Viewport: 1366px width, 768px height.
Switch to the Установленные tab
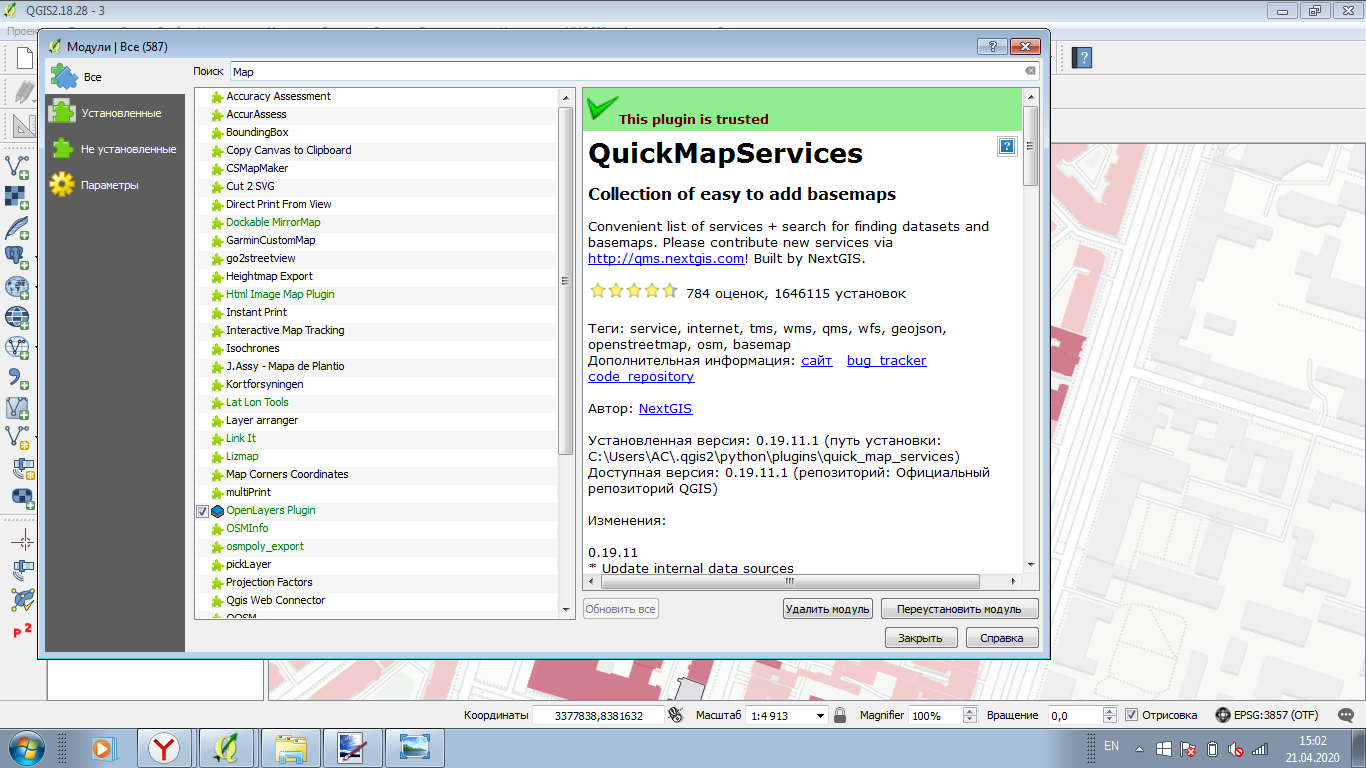pyautogui.click(x=115, y=113)
